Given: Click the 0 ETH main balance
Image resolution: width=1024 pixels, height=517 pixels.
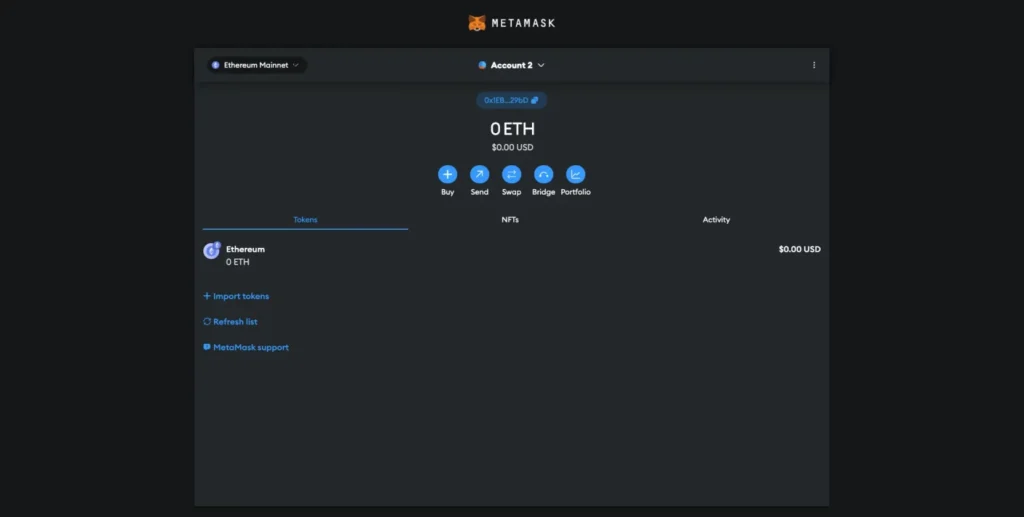Looking at the screenshot, I should tap(513, 129).
